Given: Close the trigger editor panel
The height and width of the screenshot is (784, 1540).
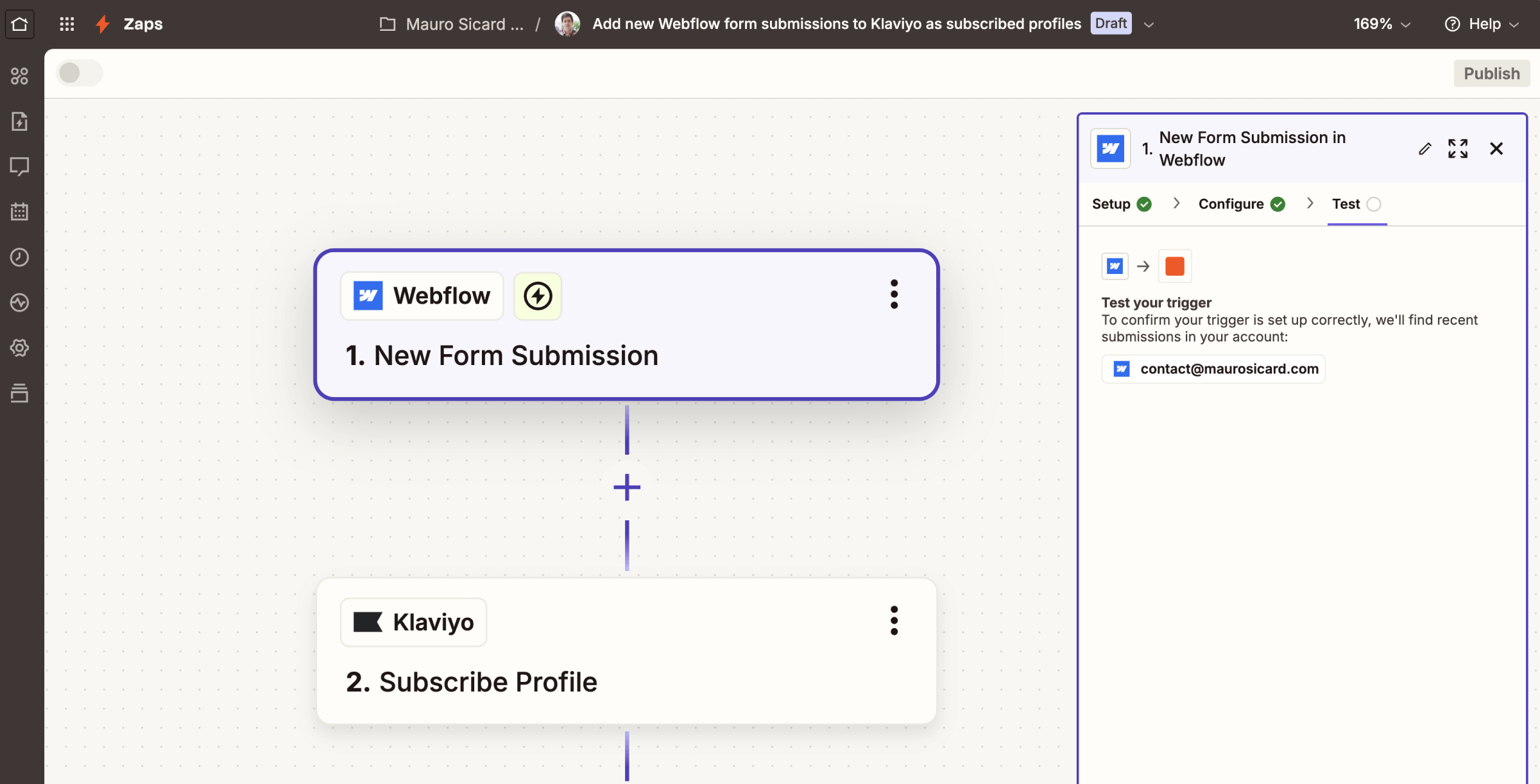Looking at the screenshot, I should click(1496, 149).
